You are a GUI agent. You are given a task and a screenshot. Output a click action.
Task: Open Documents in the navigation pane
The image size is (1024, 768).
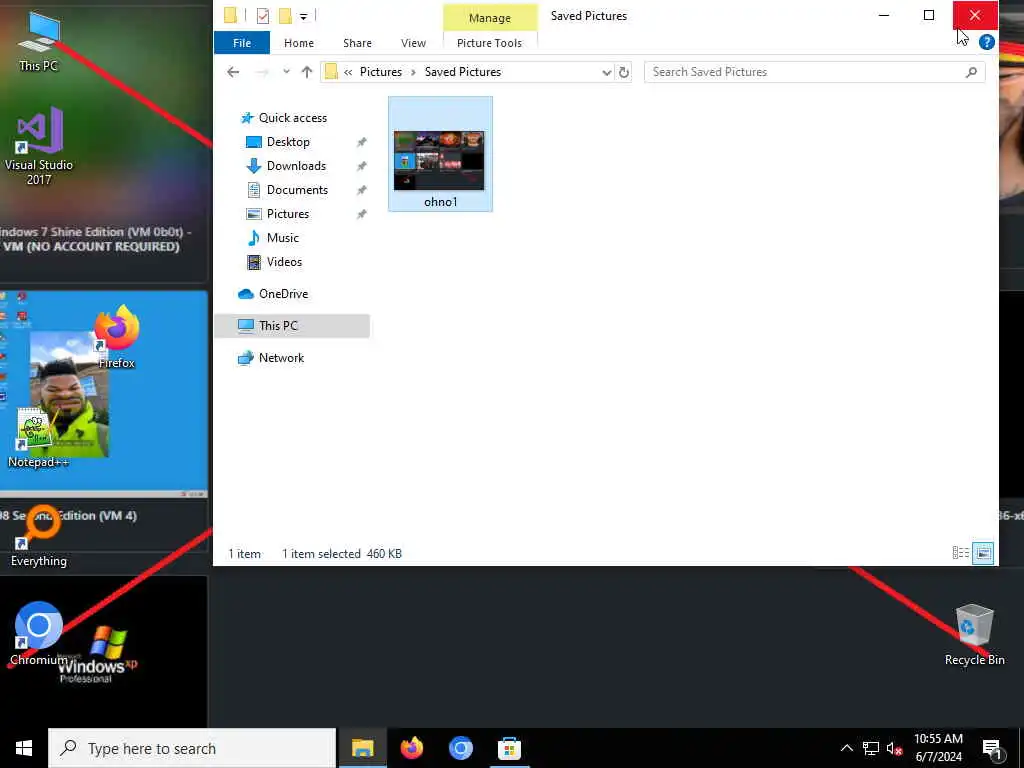(297, 190)
